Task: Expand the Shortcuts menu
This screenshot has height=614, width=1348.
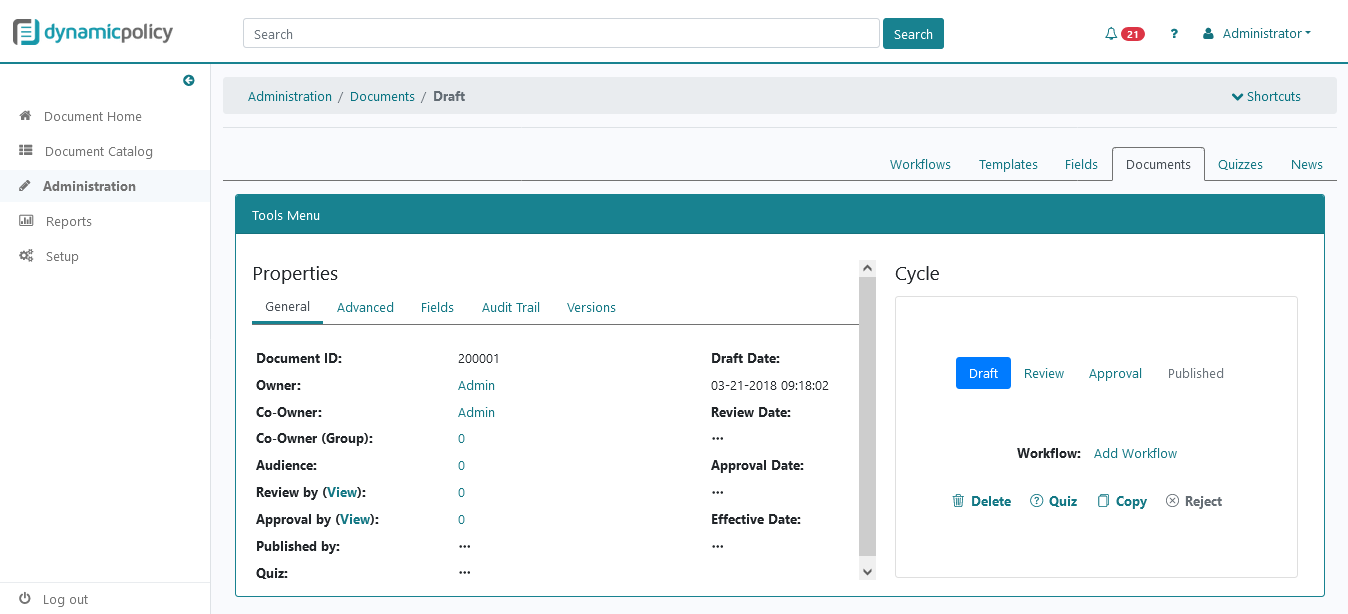Action: (x=1266, y=97)
